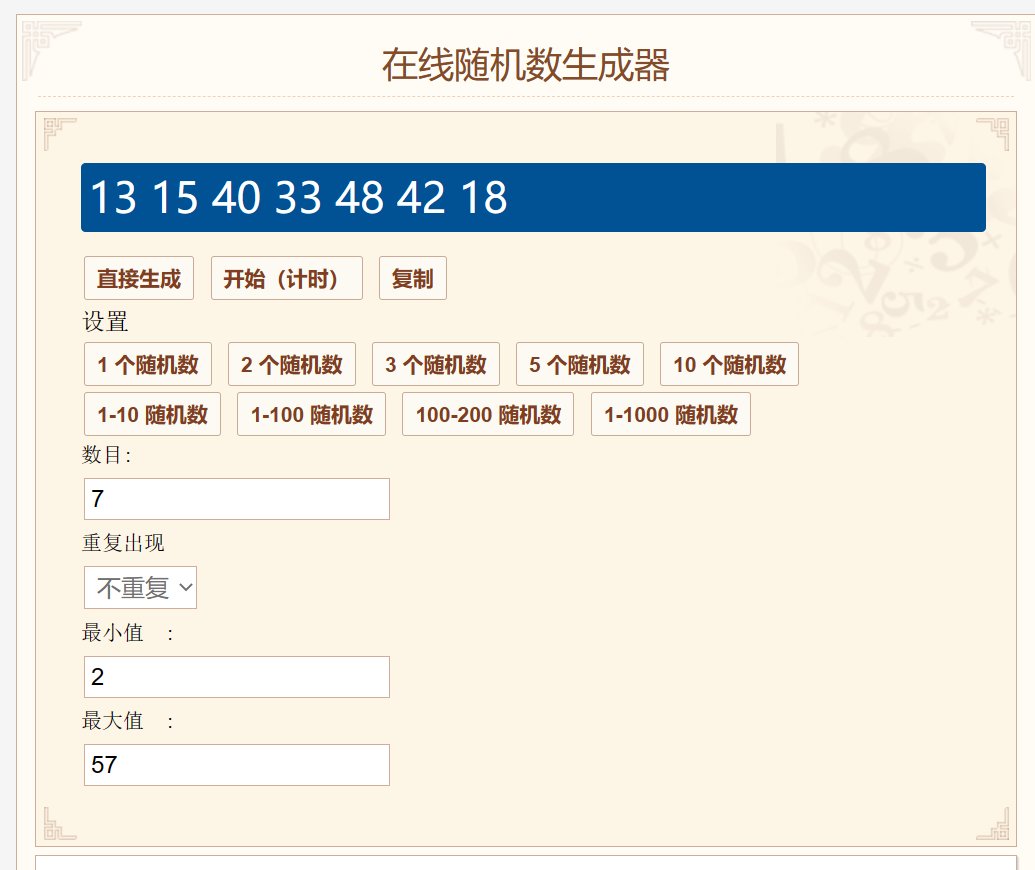Click the 设置 section label
1035x870 pixels.
pyautogui.click(x=105, y=322)
